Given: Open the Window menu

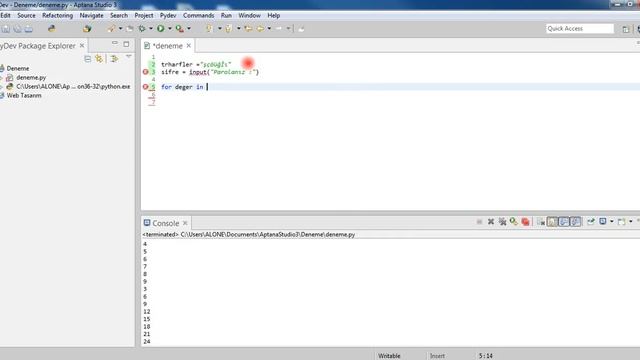Looking at the screenshot, I should (x=249, y=16).
